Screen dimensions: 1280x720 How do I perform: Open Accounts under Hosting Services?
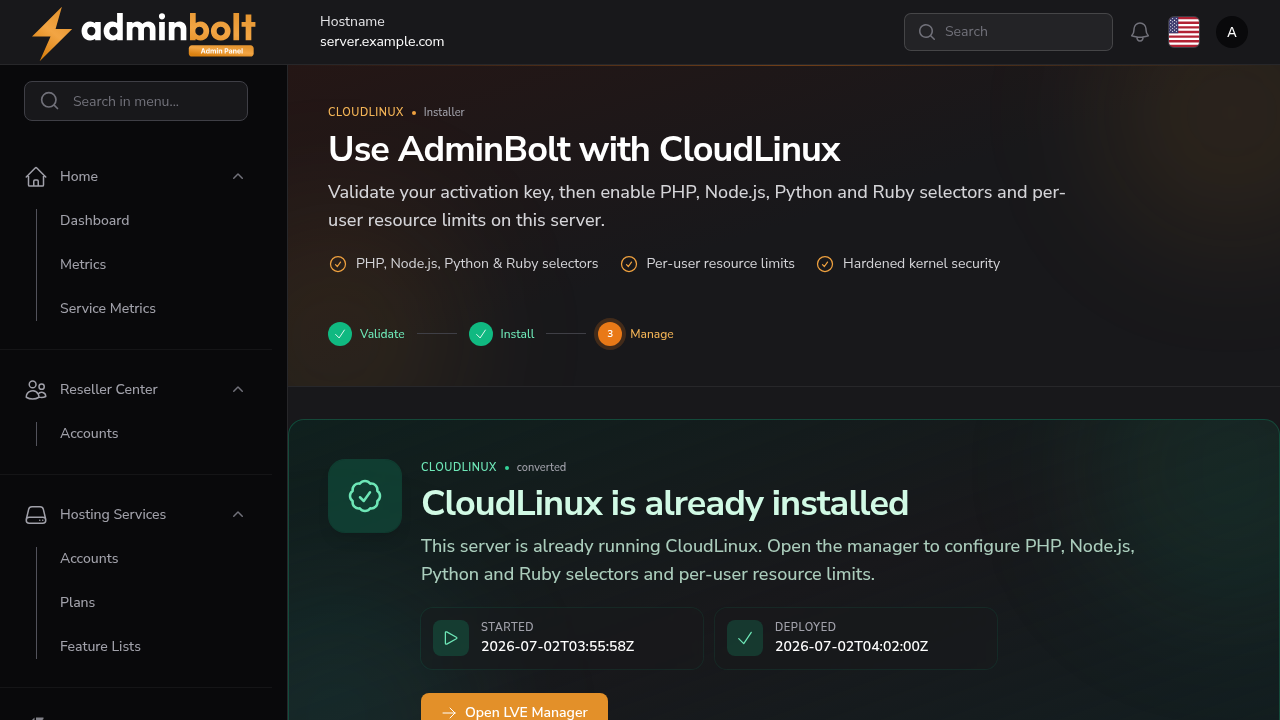click(x=89, y=558)
